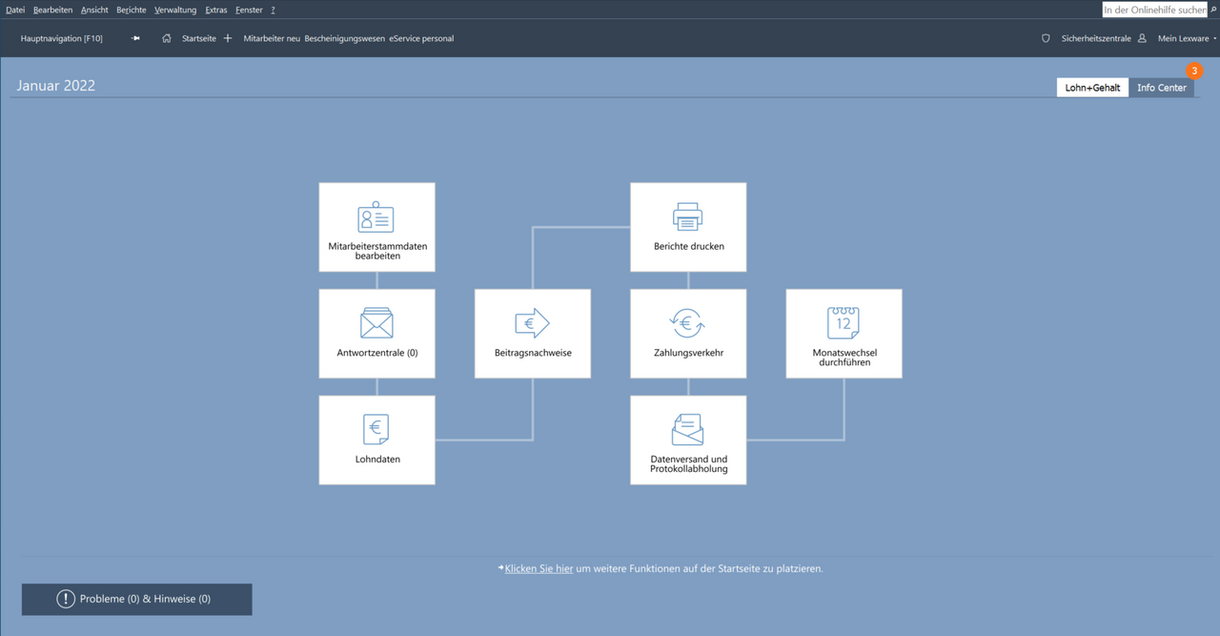Open the Antwortzentrale (0) envelope tile
The width and height of the screenshot is (1220, 636).
click(377, 334)
